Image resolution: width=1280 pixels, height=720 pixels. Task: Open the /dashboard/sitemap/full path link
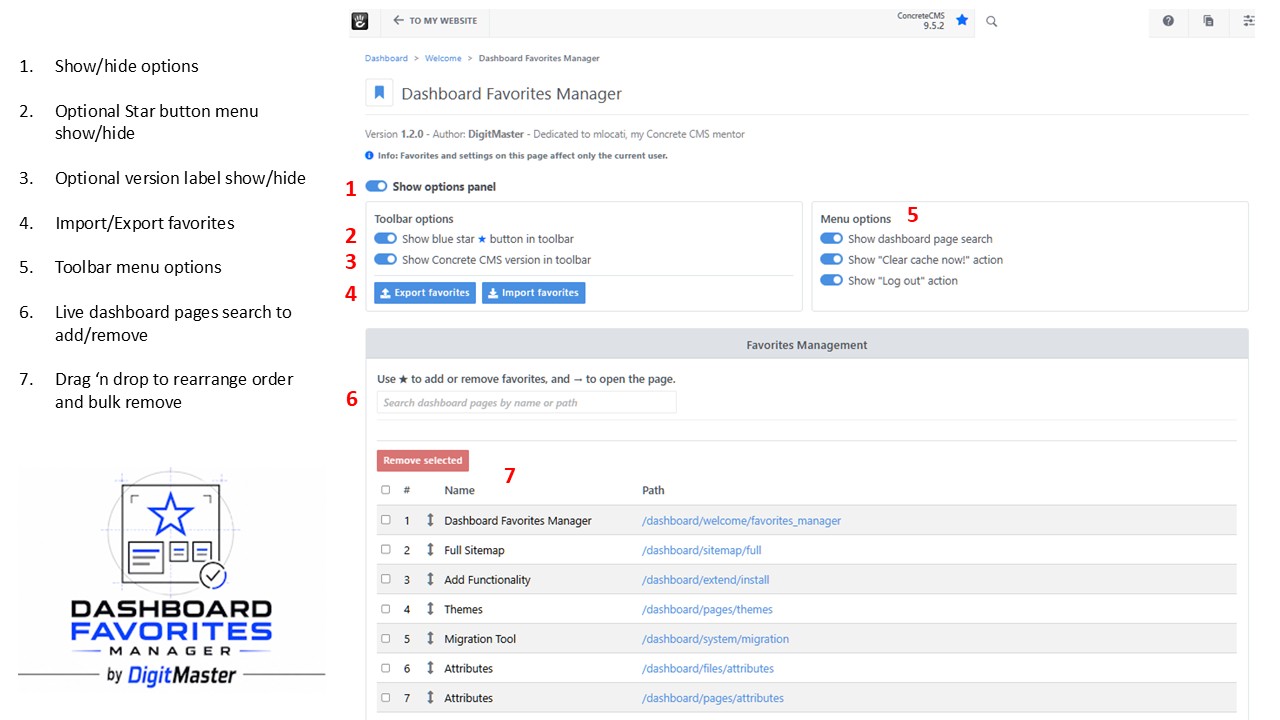click(702, 550)
